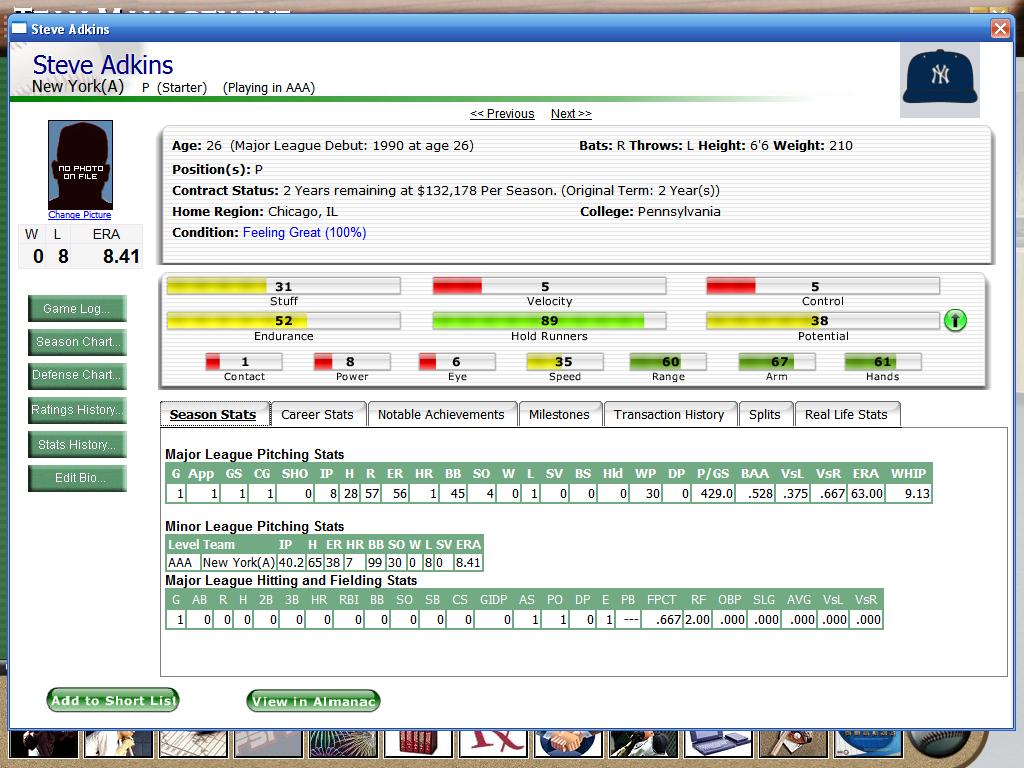Click the .528 BAA cell
The image size is (1024, 768).
pos(758,494)
